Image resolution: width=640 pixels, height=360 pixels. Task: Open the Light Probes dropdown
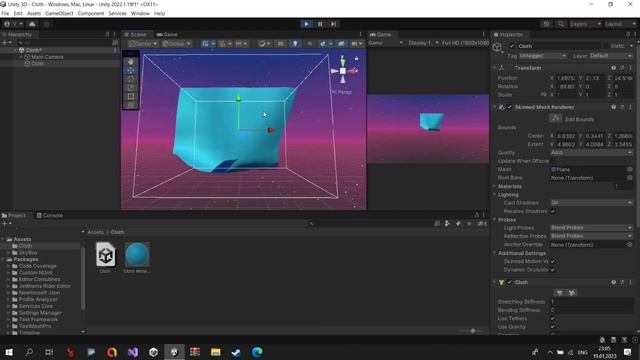pos(591,227)
